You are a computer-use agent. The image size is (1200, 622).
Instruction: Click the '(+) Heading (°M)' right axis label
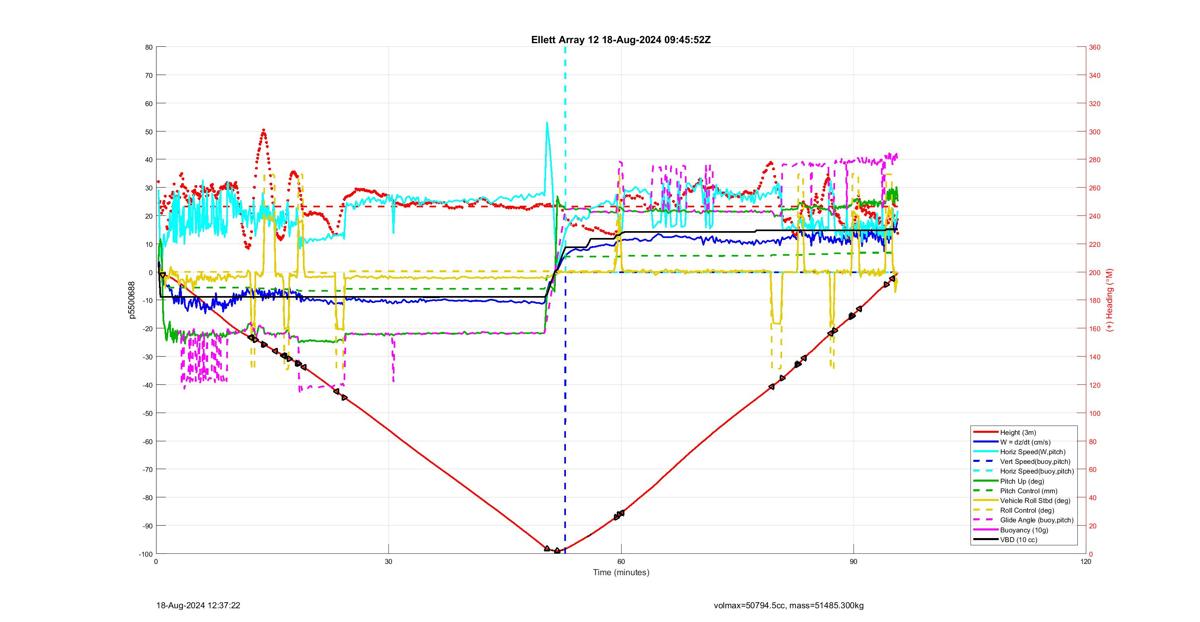(x=1111, y=300)
